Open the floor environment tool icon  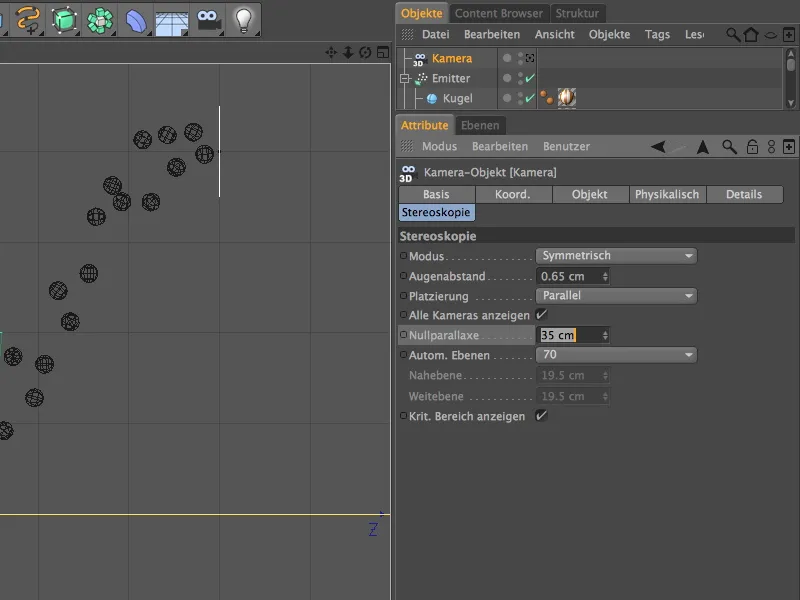click(172, 24)
